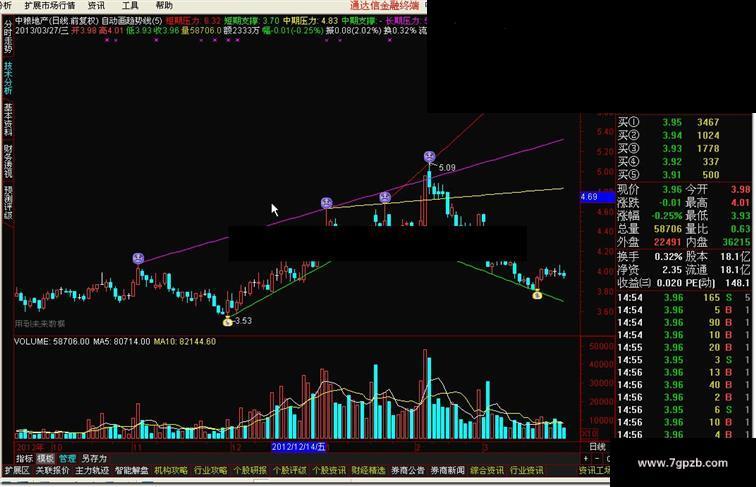Click the 外盘 22491 value

coord(668,242)
